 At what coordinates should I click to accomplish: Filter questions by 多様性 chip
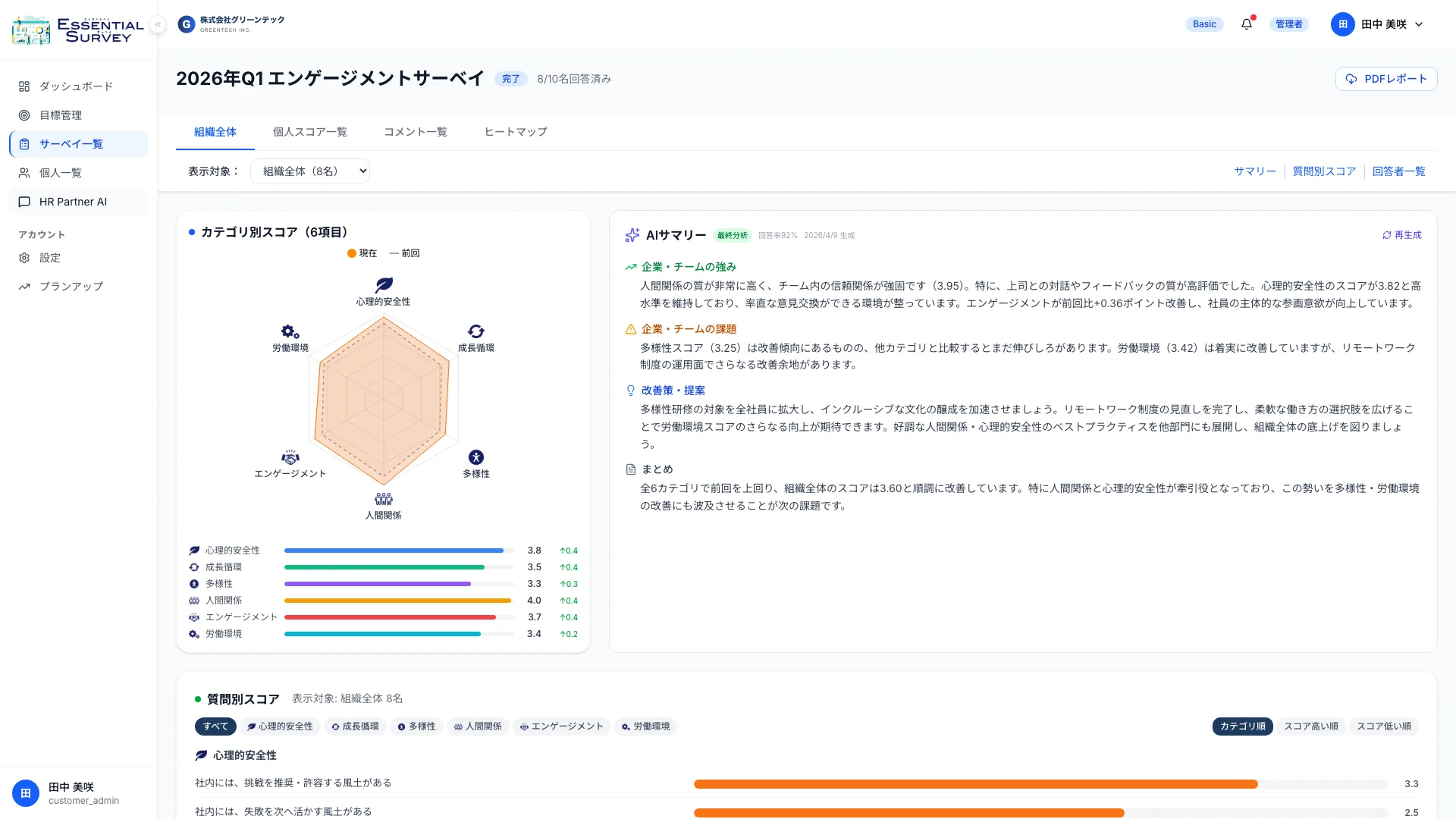pos(417,726)
